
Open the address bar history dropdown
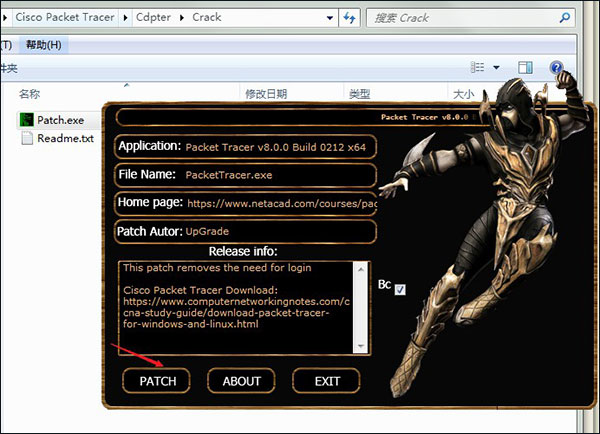329,18
